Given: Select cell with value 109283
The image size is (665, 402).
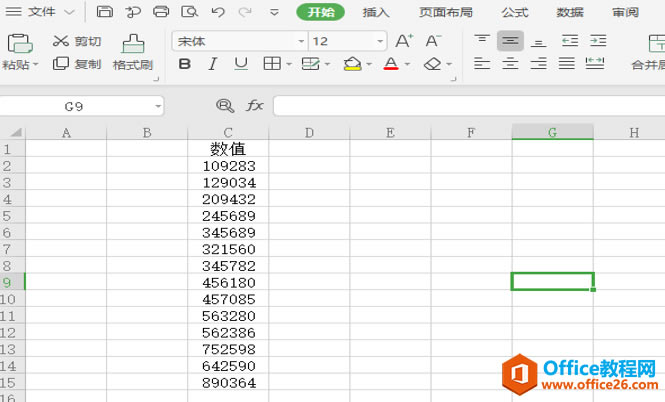Looking at the screenshot, I should [228, 166].
